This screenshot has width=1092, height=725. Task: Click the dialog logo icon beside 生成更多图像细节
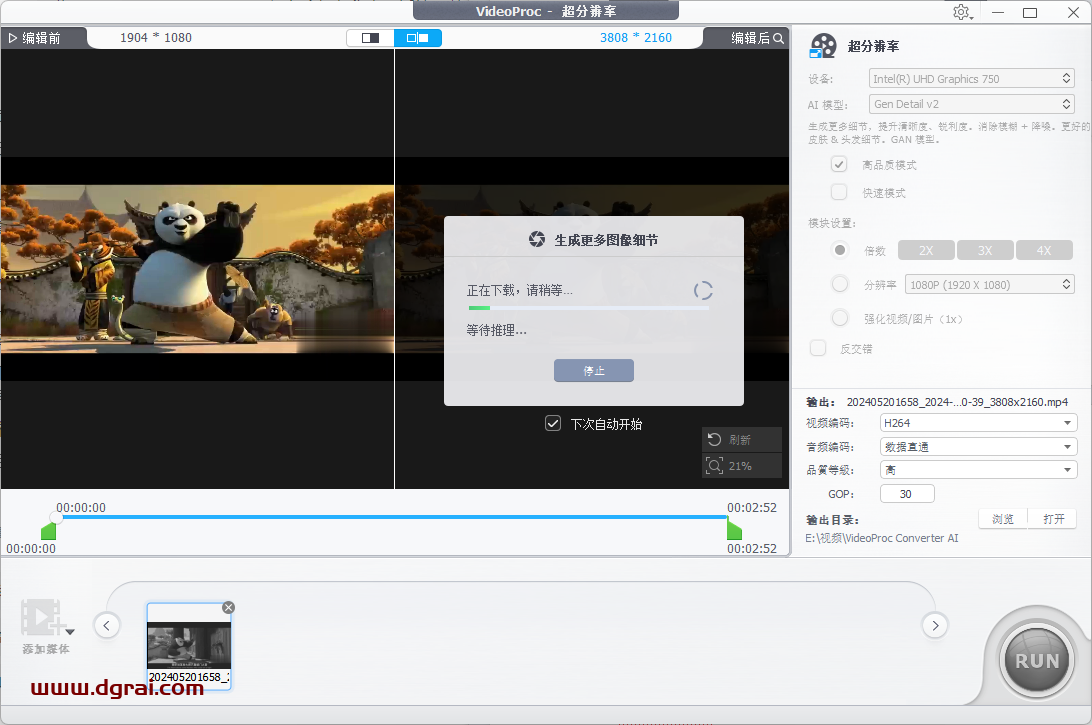(x=537, y=240)
